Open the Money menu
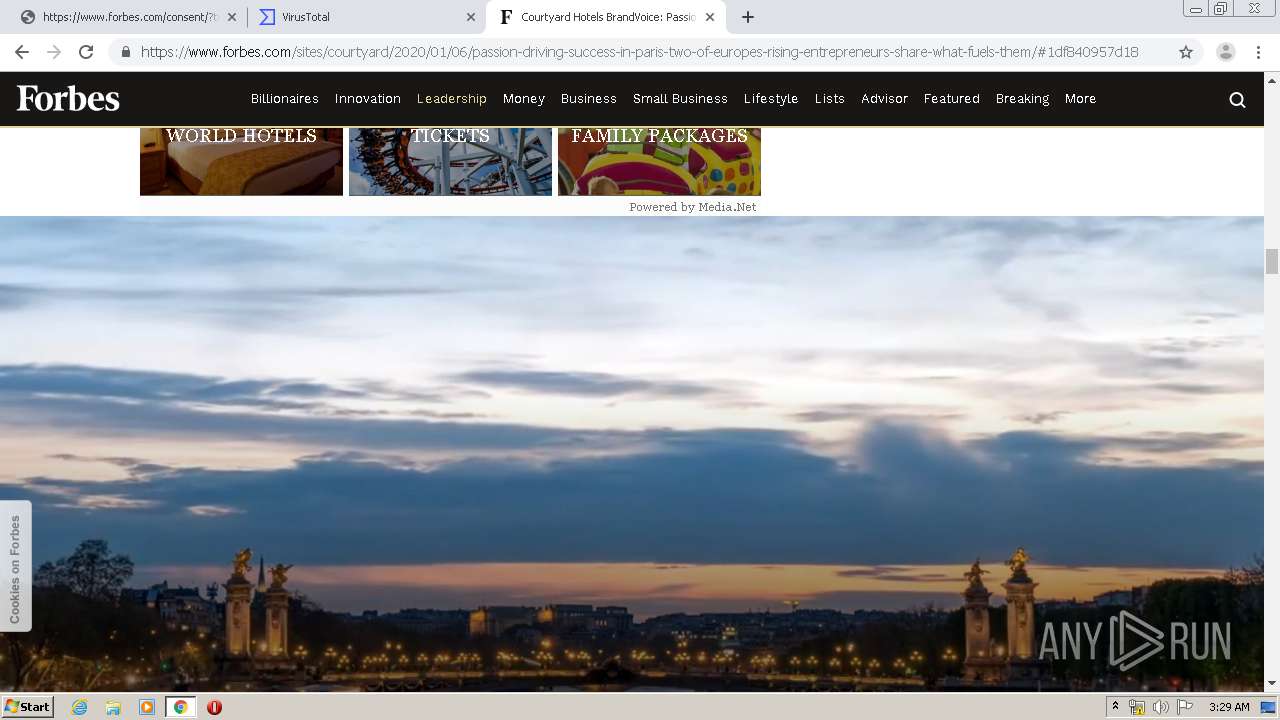Image resolution: width=1280 pixels, height=720 pixels. (x=524, y=99)
